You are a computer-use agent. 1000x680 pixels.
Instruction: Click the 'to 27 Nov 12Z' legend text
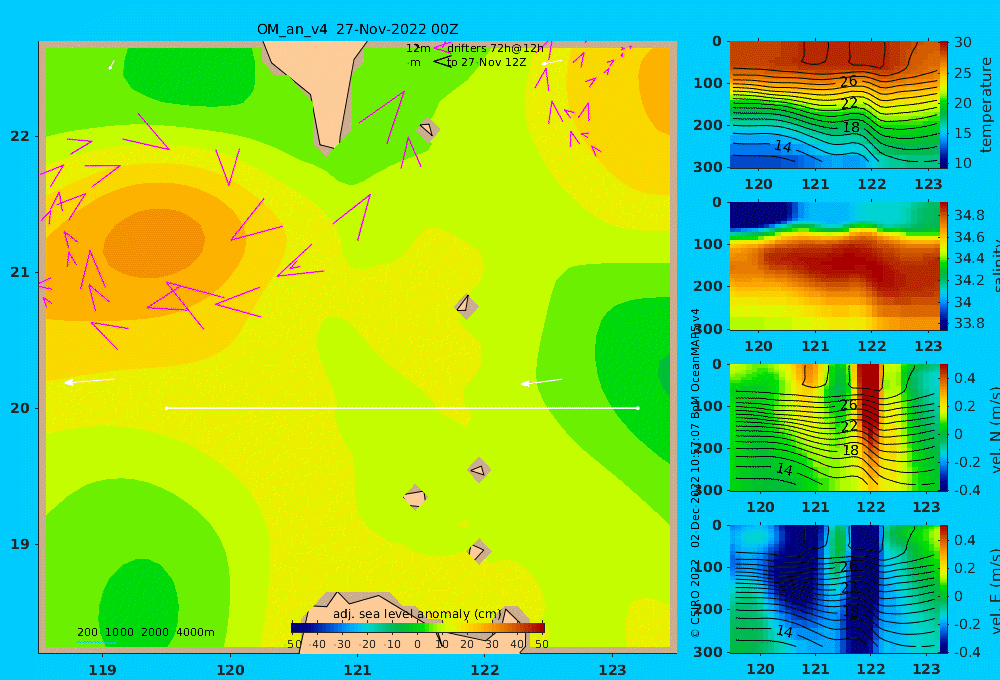pyautogui.click(x=487, y=62)
